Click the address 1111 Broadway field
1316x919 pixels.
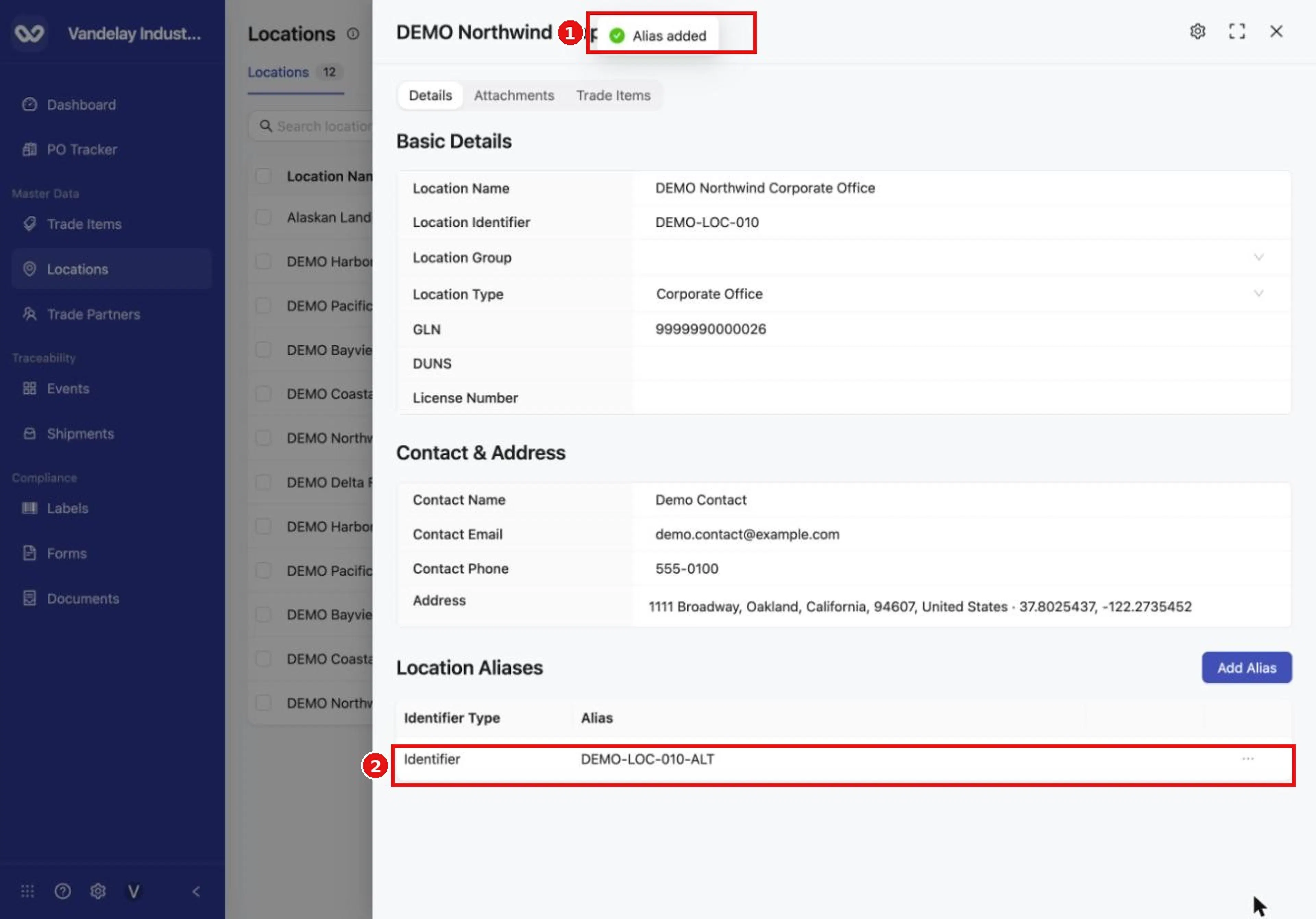pos(920,607)
